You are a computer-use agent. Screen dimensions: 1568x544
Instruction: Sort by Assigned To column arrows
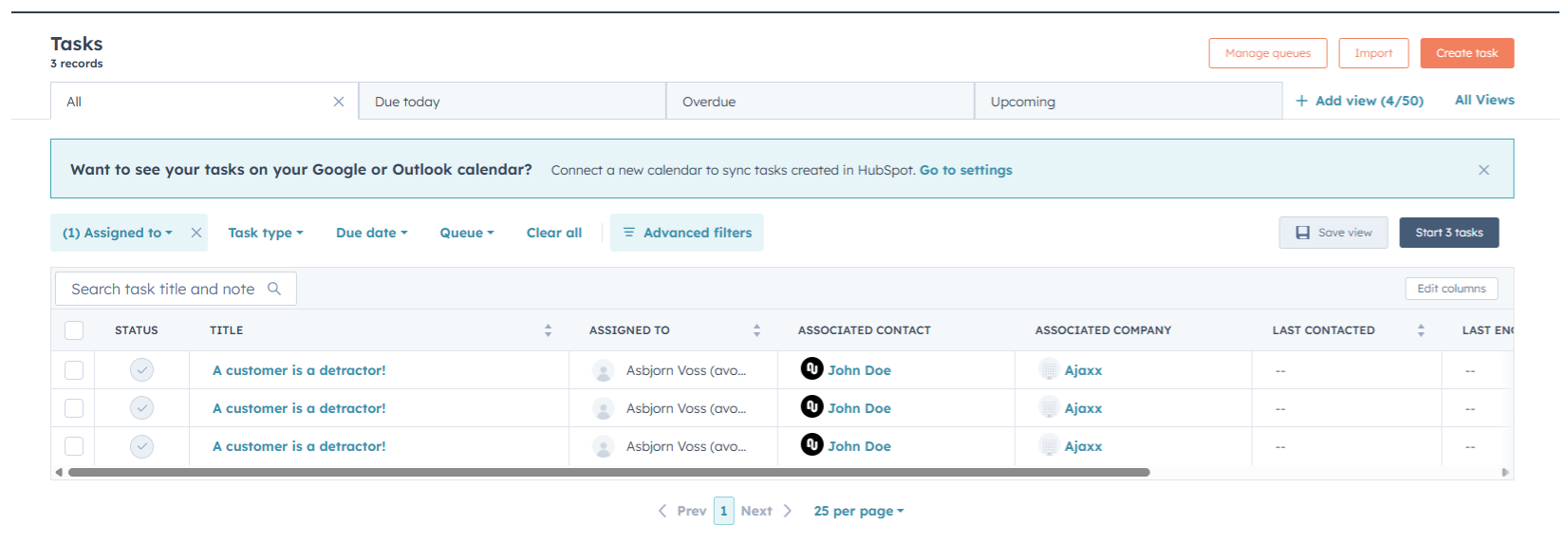(756, 330)
